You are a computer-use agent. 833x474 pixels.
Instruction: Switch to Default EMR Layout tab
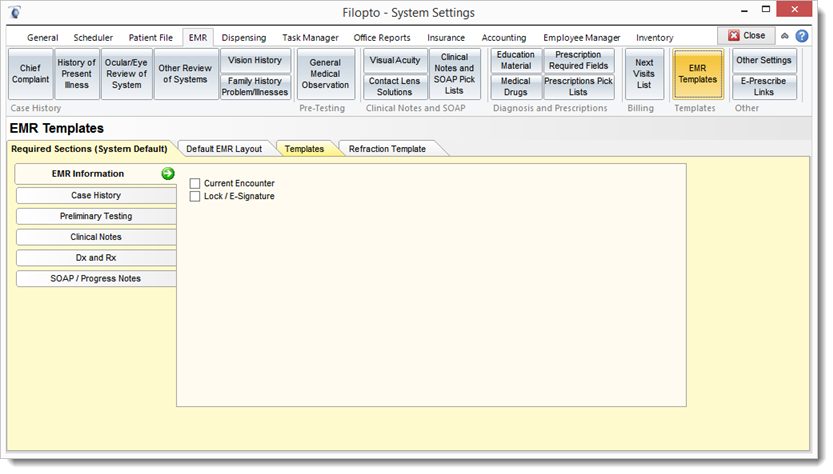click(x=224, y=149)
